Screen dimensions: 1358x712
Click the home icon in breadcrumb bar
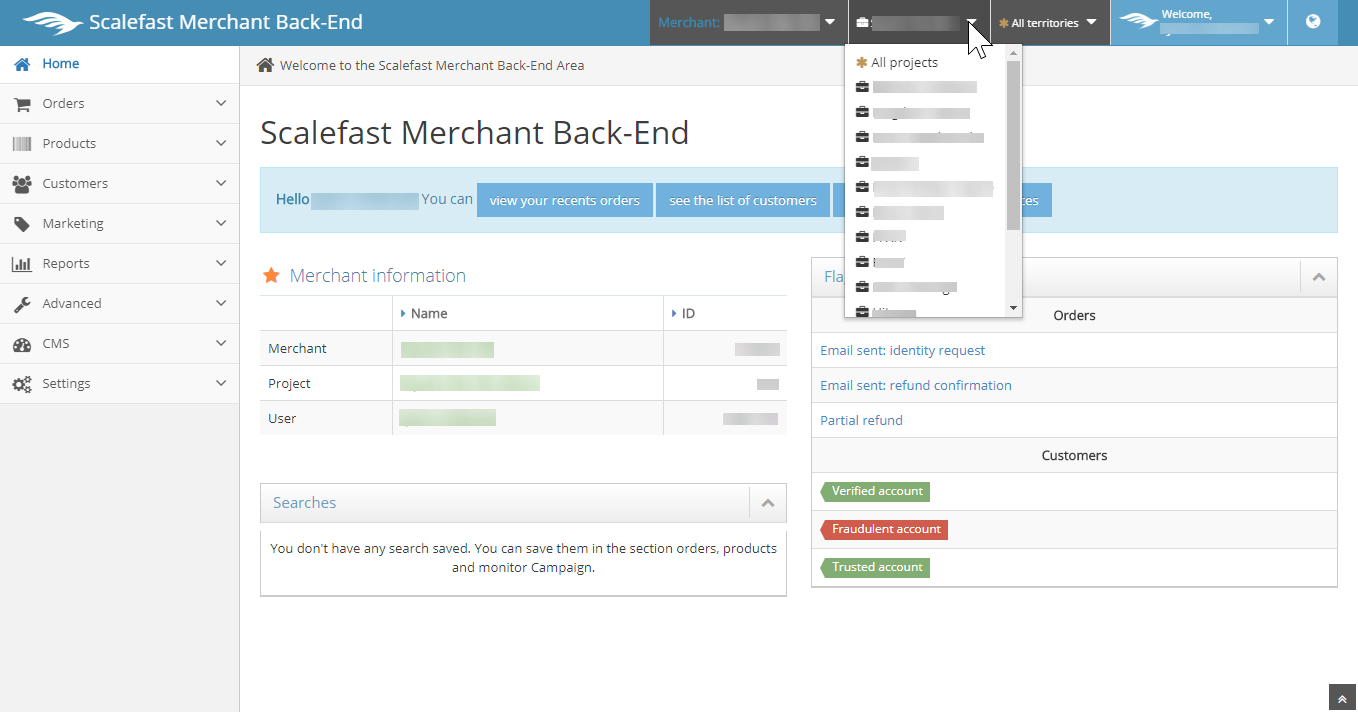[x=265, y=65]
